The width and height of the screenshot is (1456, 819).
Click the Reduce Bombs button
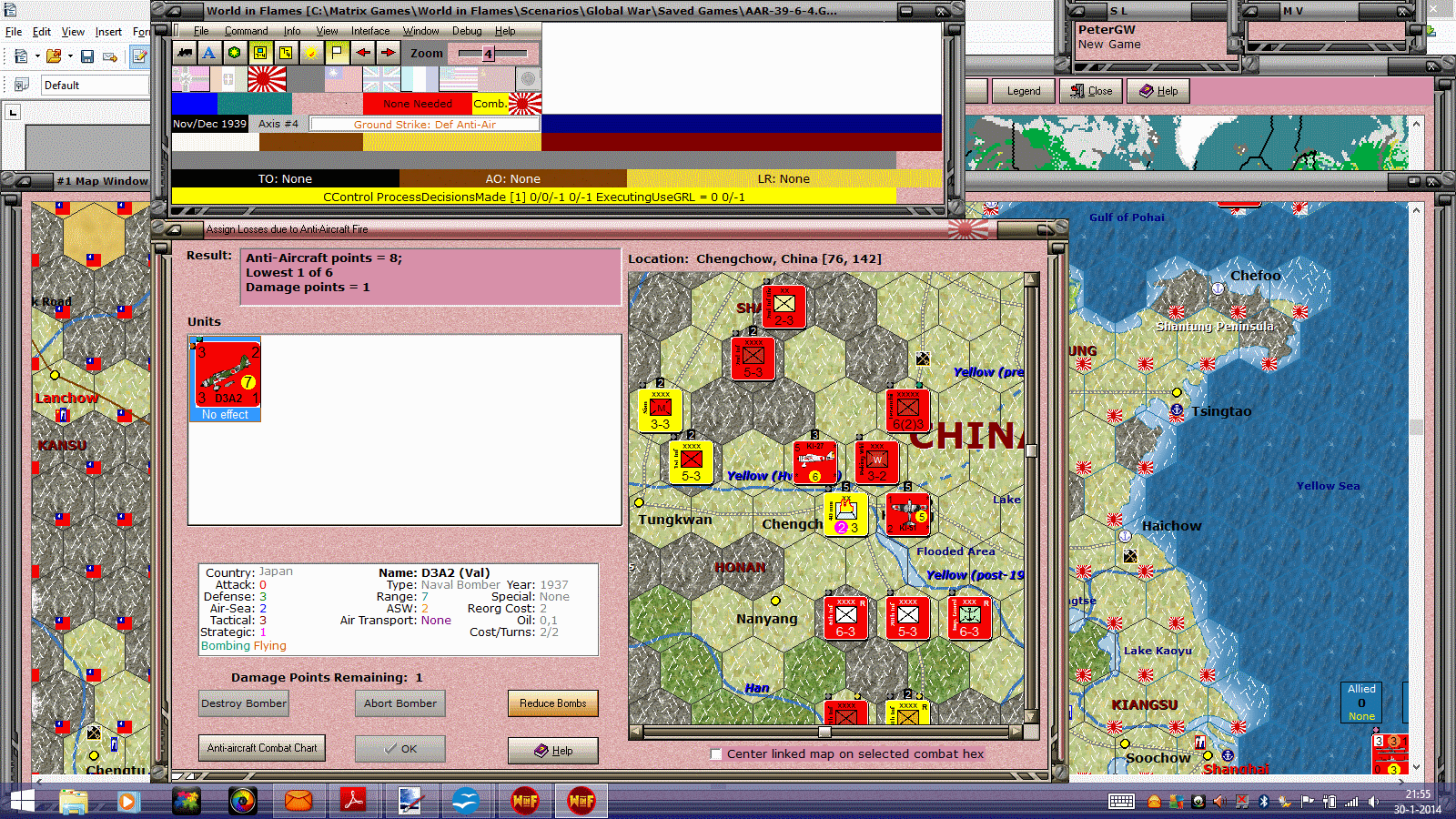(553, 703)
